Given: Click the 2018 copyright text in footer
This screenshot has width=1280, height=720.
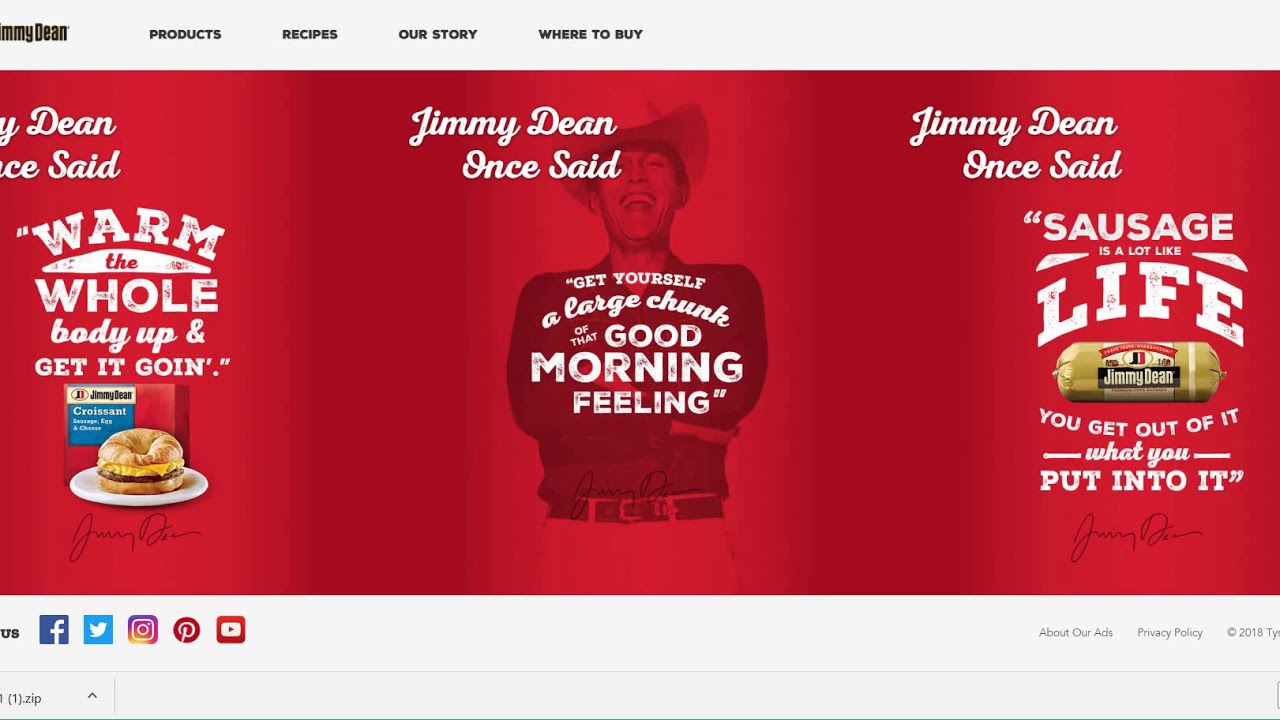Looking at the screenshot, I should tap(1253, 632).
